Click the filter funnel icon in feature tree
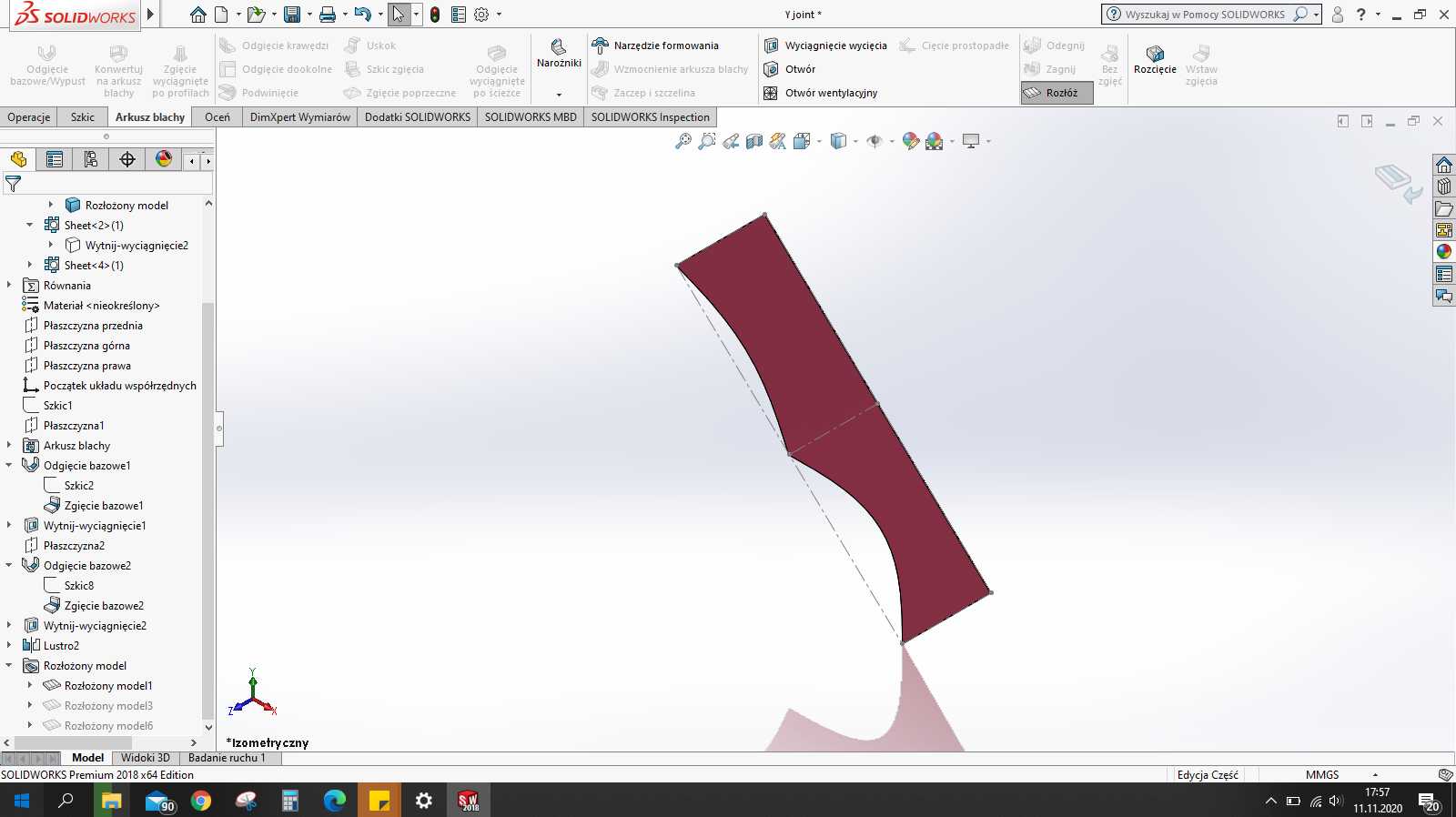The width and height of the screenshot is (1456, 817). point(13,184)
